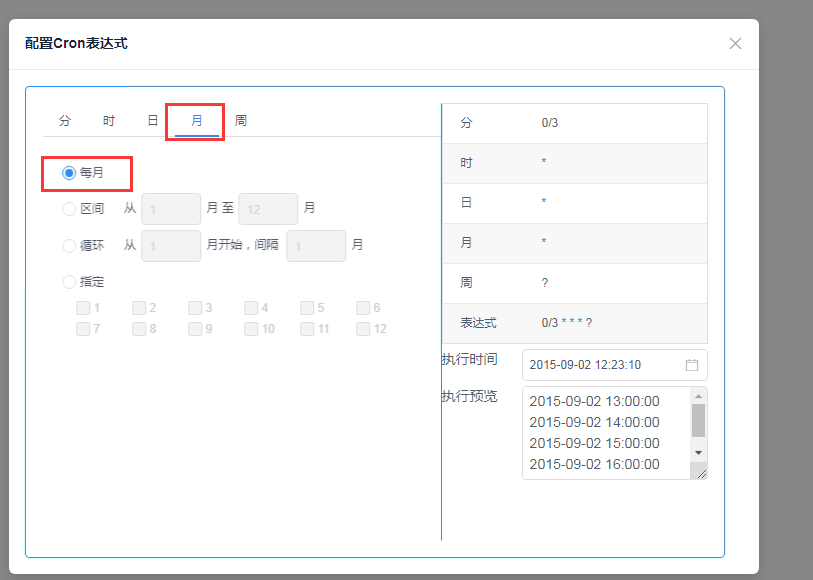The image size is (813, 580).
Task: Select the 月 tab
Action: click(197, 121)
